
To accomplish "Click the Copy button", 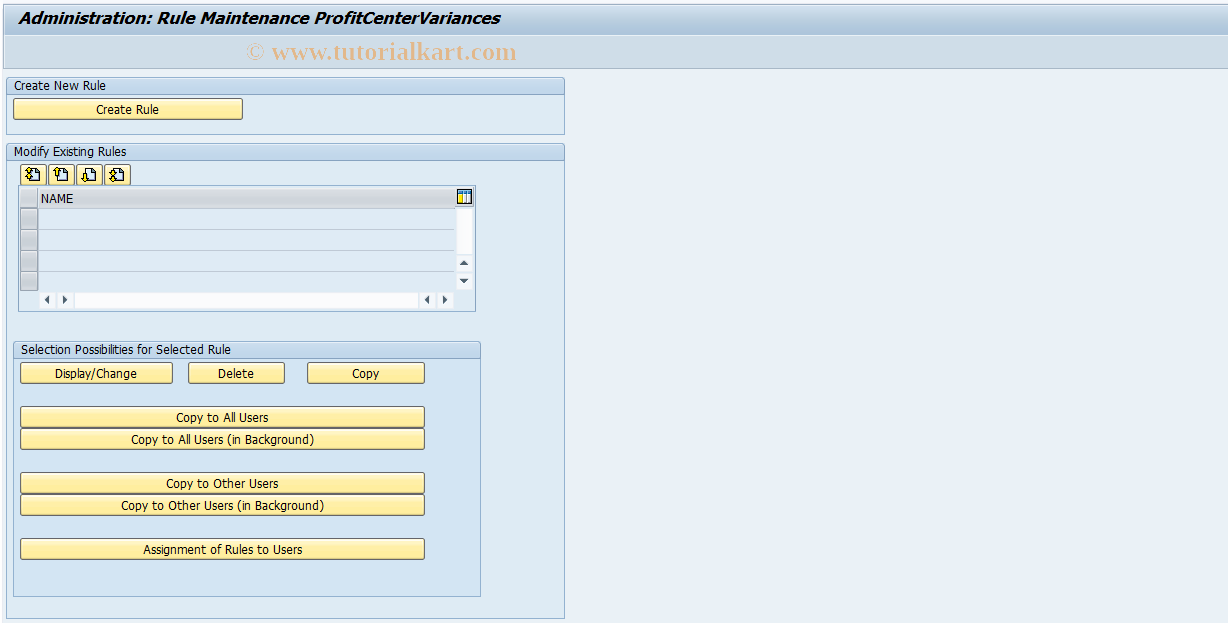I will [366, 373].
